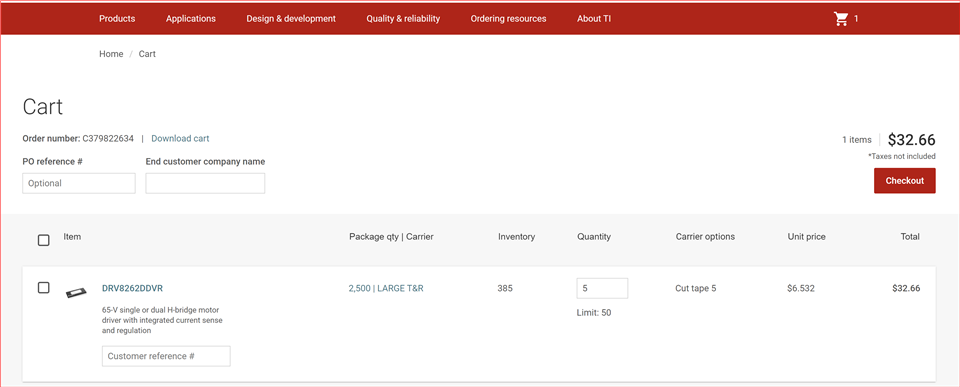Click the Cart breadcrumb
Image resolution: width=960 pixels, height=387 pixels.
tap(147, 54)
